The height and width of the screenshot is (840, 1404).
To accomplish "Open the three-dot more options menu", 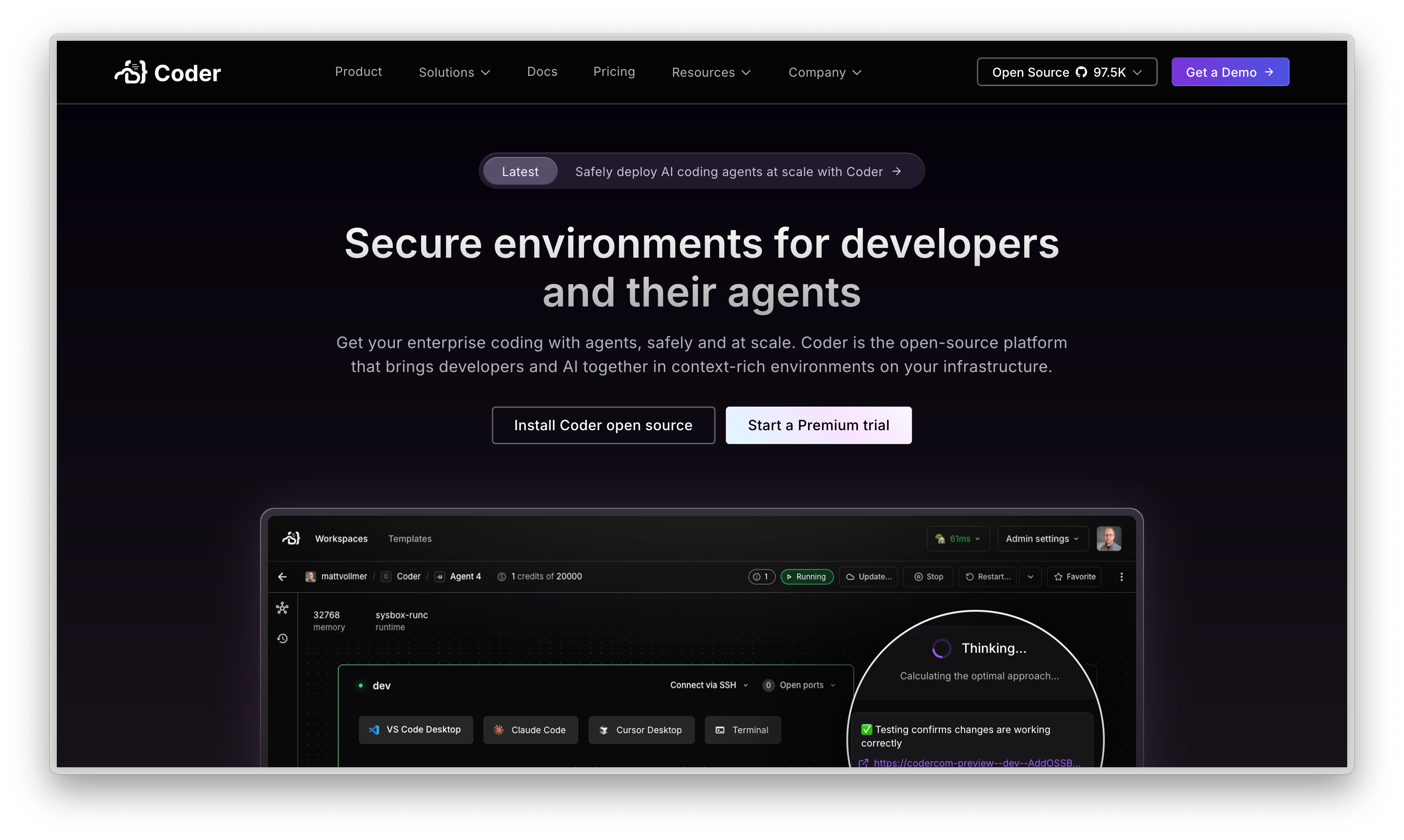I will click(1121, 577).
